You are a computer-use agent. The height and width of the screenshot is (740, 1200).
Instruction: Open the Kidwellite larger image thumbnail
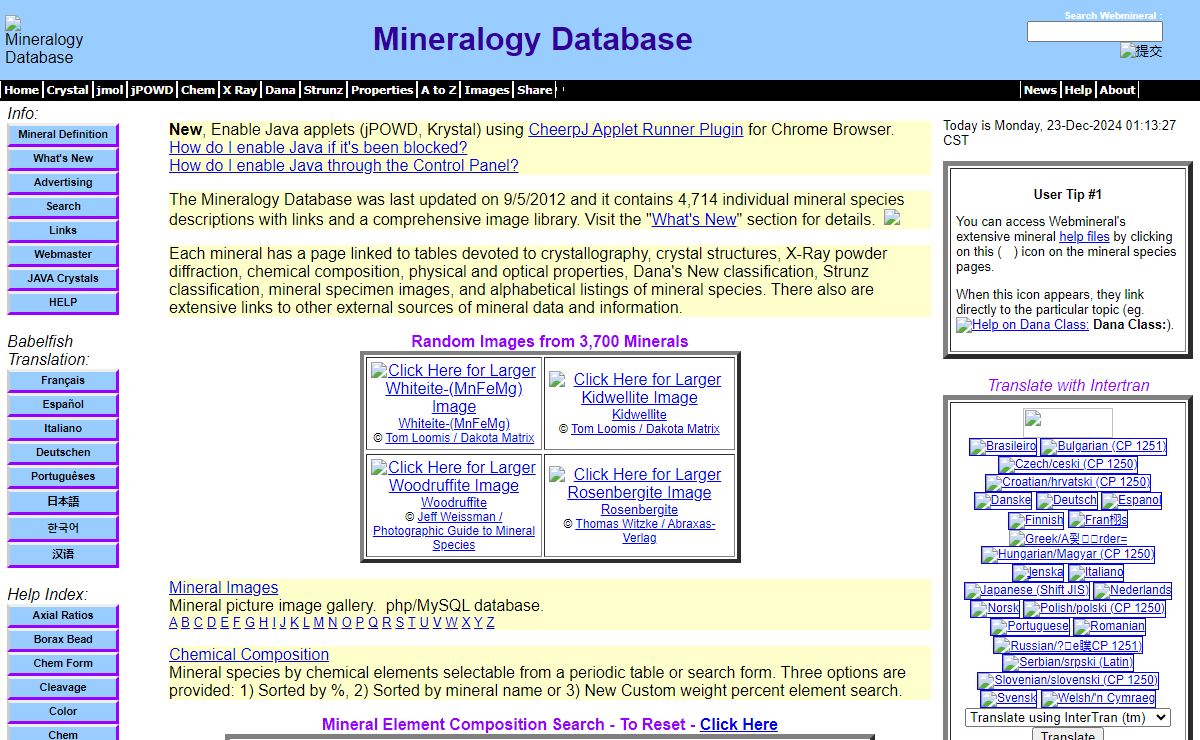coord(639,388)
